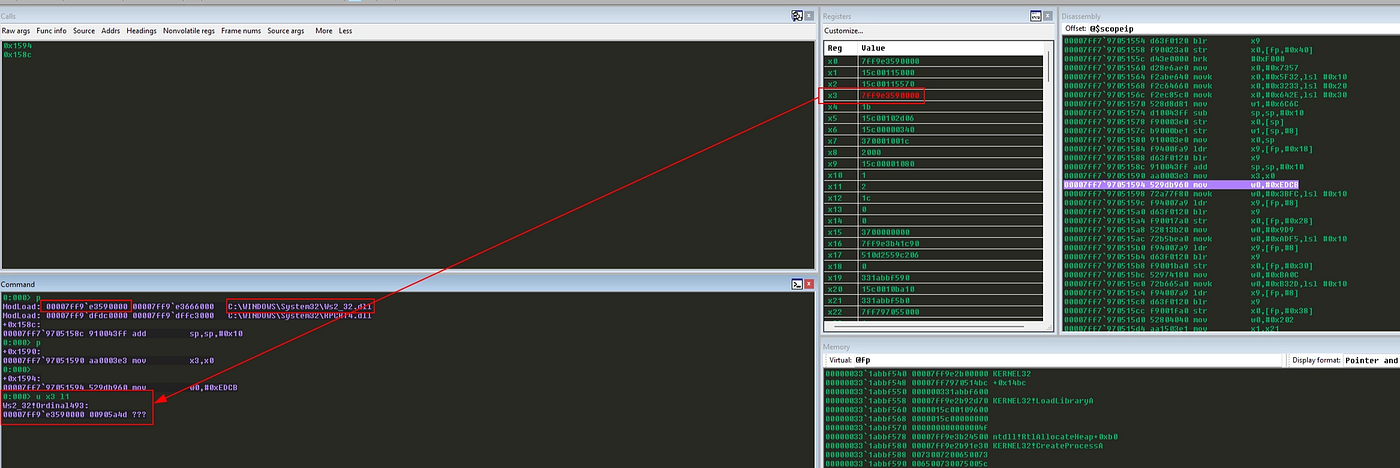Toggle Func info in Calls toolbar

click(x=53, y=31)
